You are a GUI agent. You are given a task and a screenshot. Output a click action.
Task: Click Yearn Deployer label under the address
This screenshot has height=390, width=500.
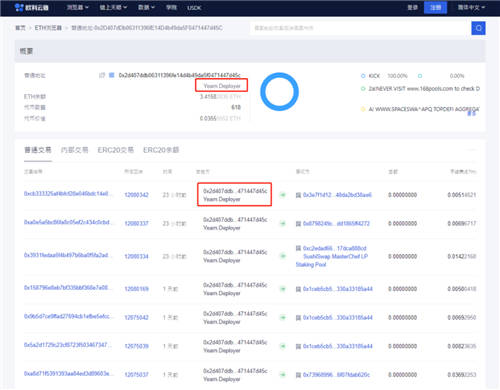click(x=222, y=86)
